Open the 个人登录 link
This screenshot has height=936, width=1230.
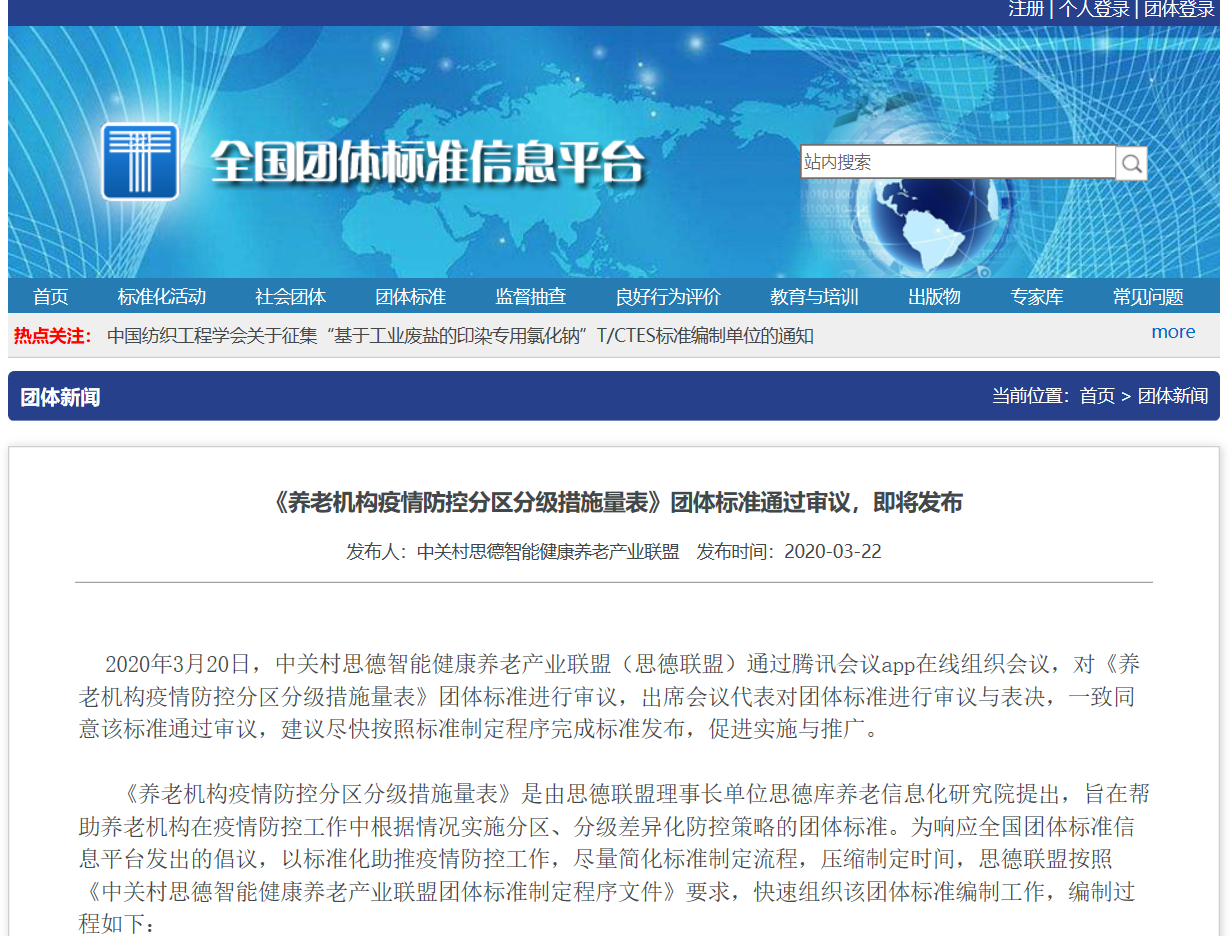1094,9
